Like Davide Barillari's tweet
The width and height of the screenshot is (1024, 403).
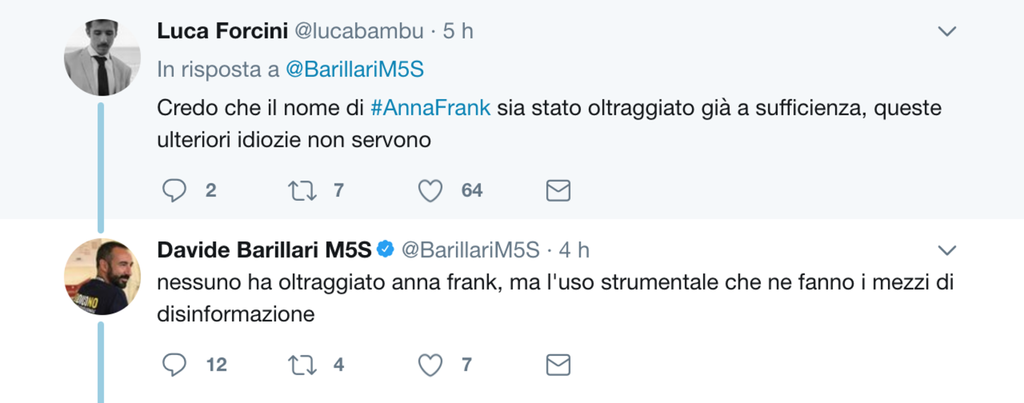tap(430, 365)
